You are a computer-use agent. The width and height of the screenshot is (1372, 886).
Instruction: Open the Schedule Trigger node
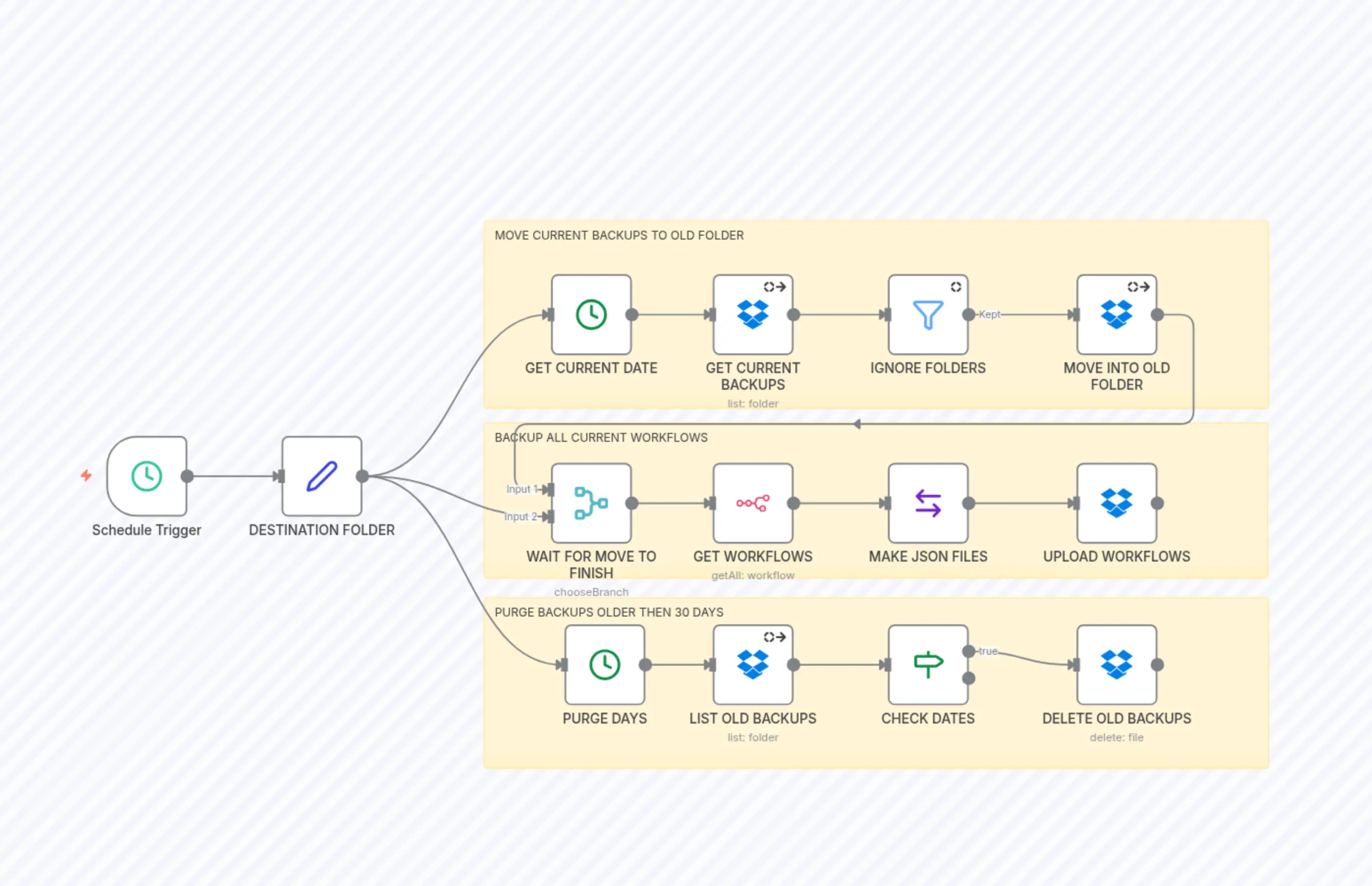146,476
